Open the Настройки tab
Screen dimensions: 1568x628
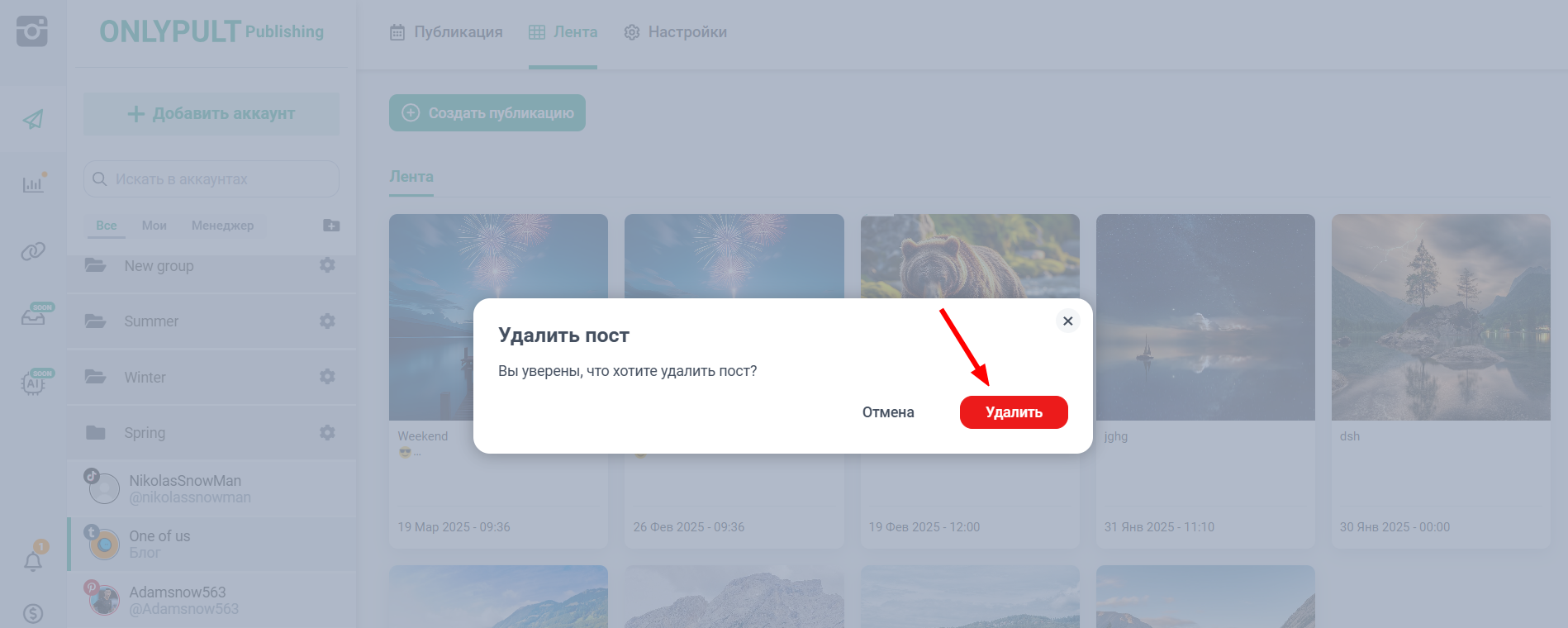676,32
